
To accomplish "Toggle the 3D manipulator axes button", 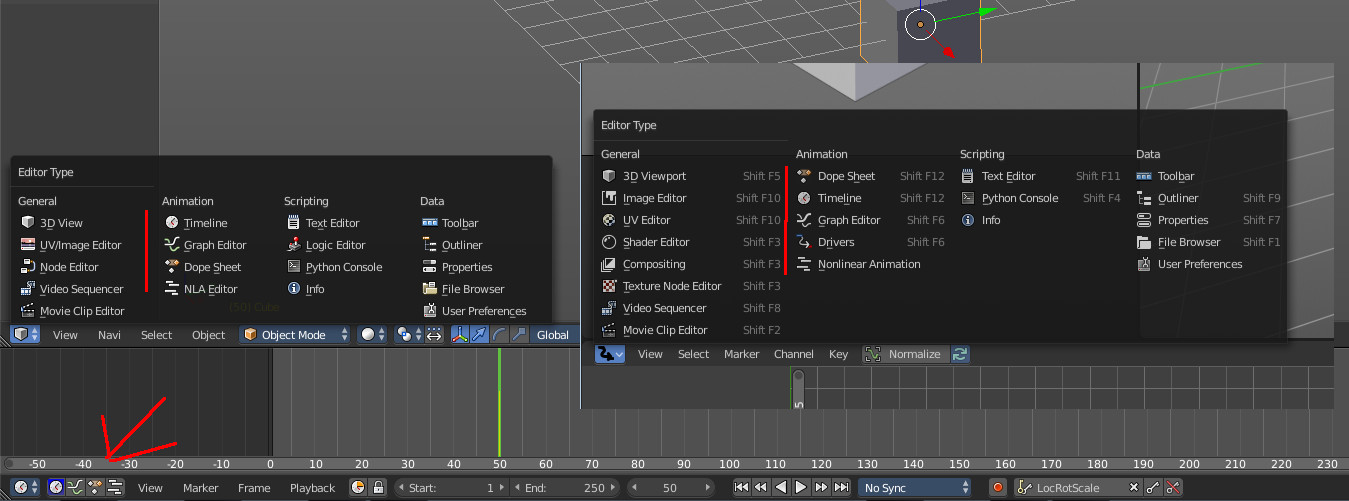I will [x=459, y=335].
